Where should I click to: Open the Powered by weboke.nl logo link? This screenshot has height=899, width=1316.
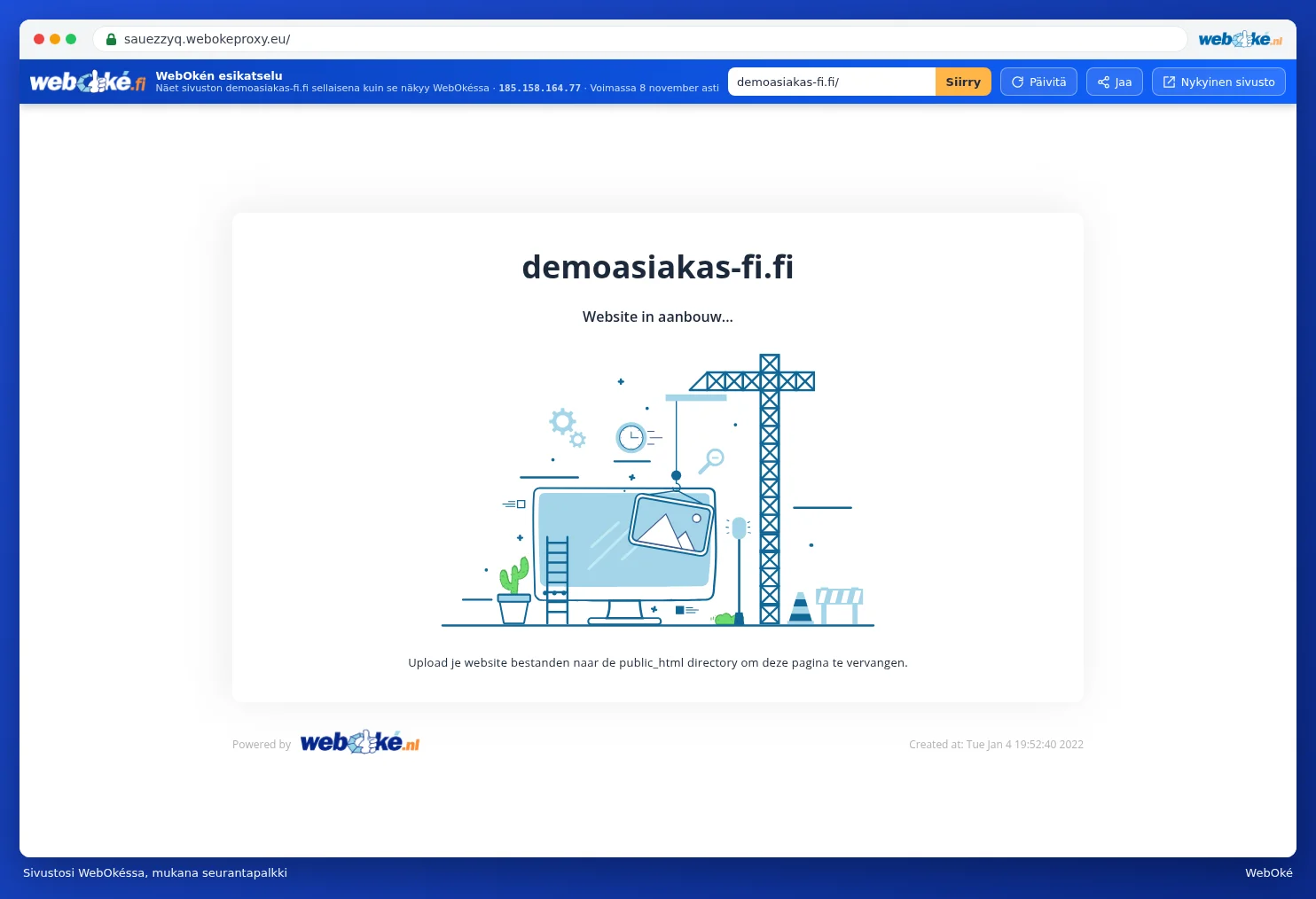360,743
